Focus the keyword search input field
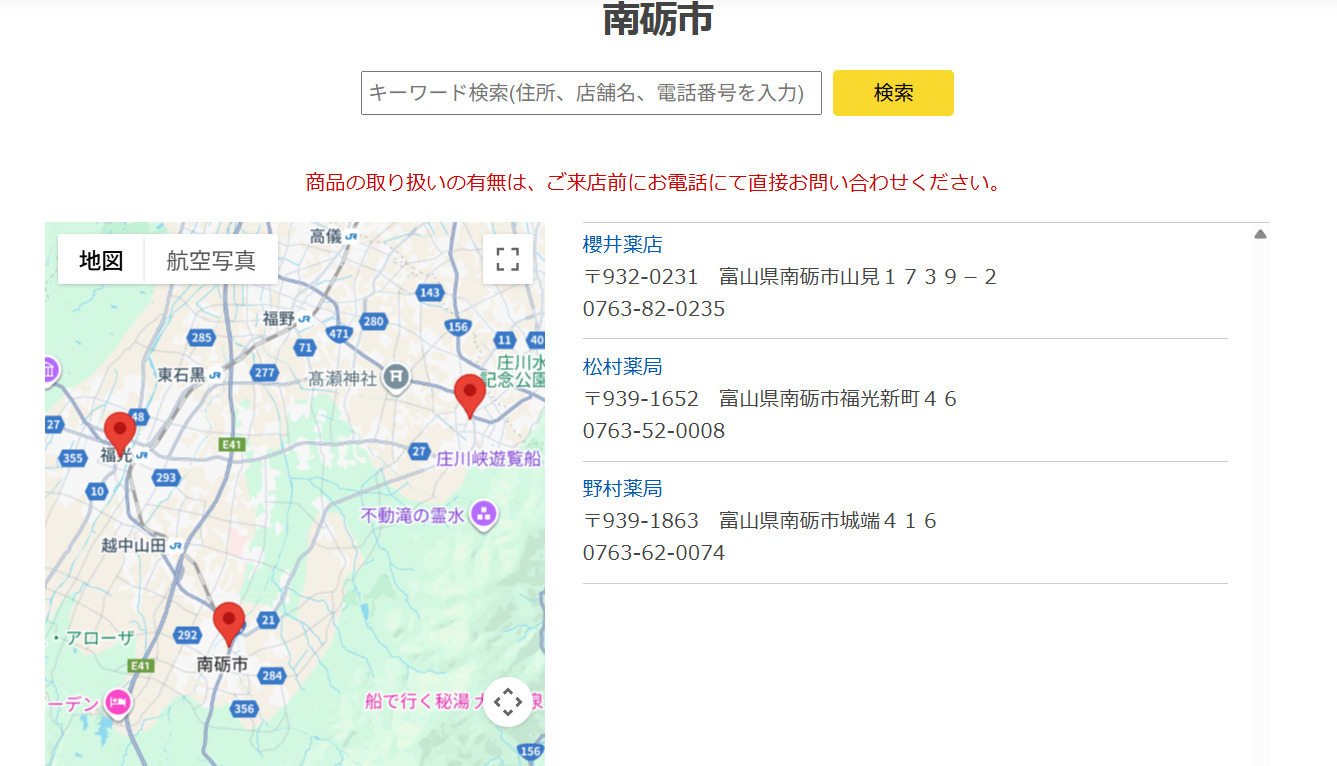This screenshot has width=1337, height=766. [x=591, y=93]
